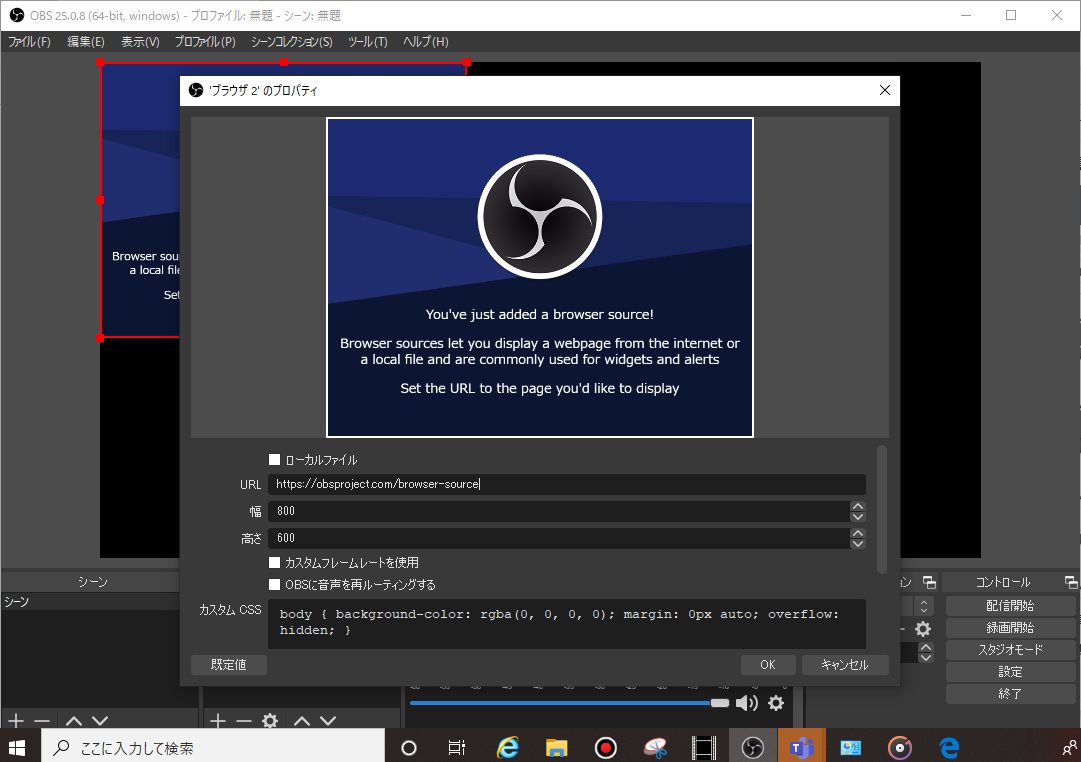This screenshot has height=762, width=1081.
Task: Check OBSに音声を再ルーティングする option
Action: click(x=274, y=585)
